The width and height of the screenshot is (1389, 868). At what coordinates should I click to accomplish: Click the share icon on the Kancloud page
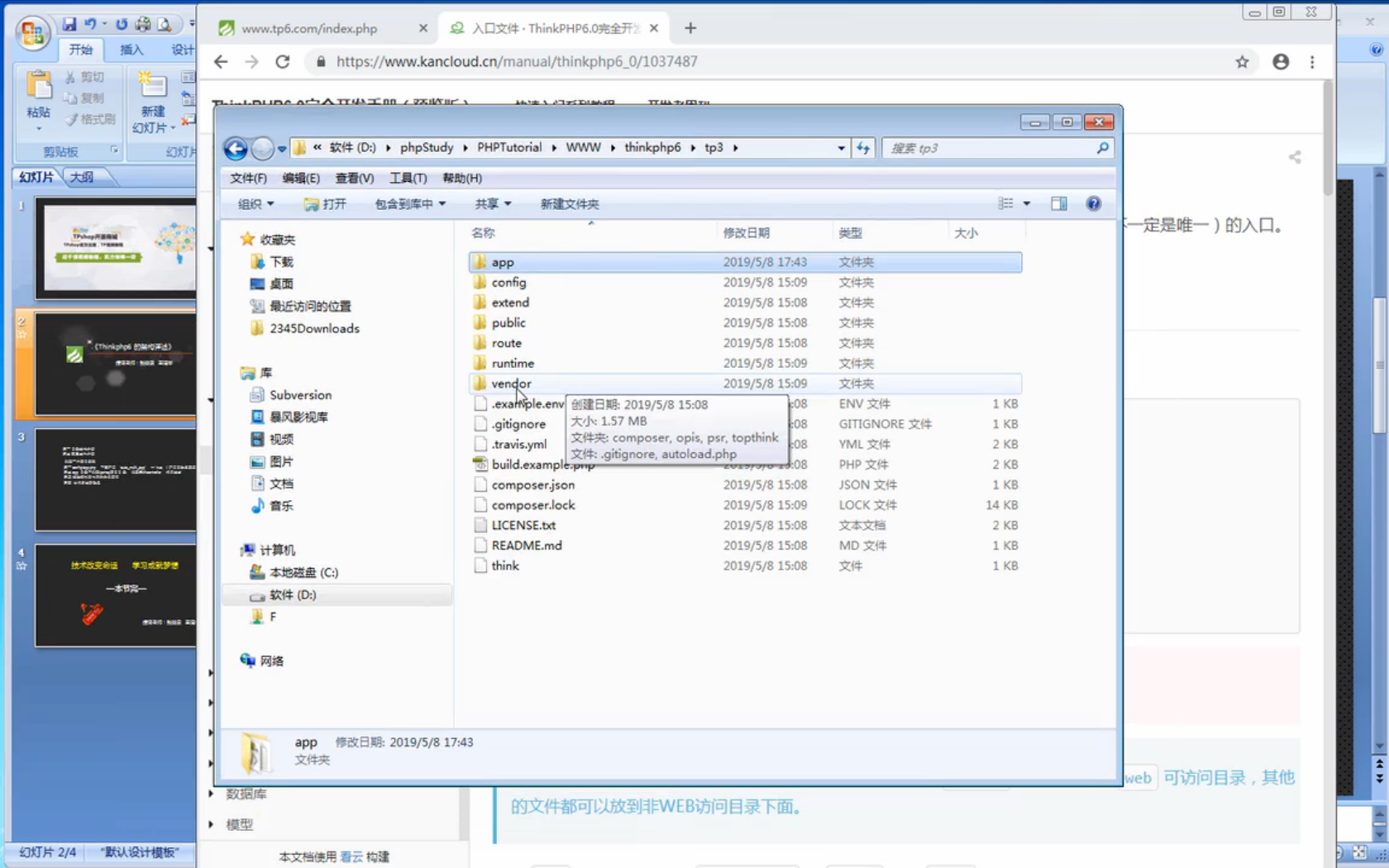[x=1295, y=157]
